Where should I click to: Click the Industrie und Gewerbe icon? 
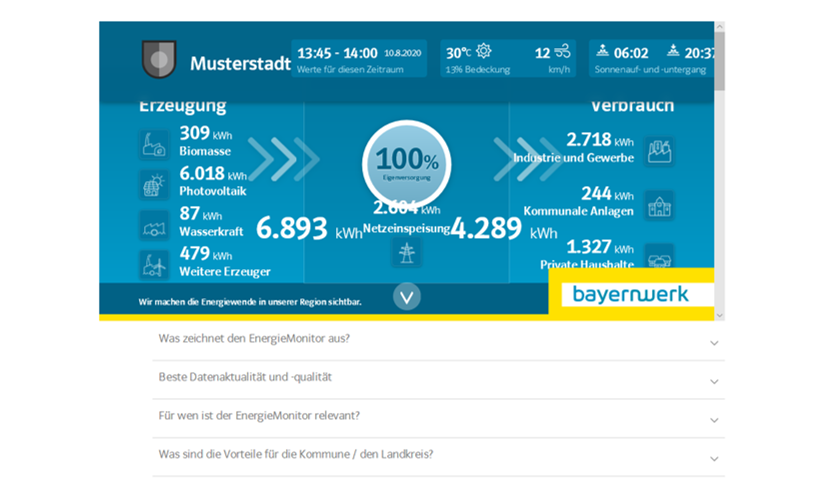(x=659, y=152)
